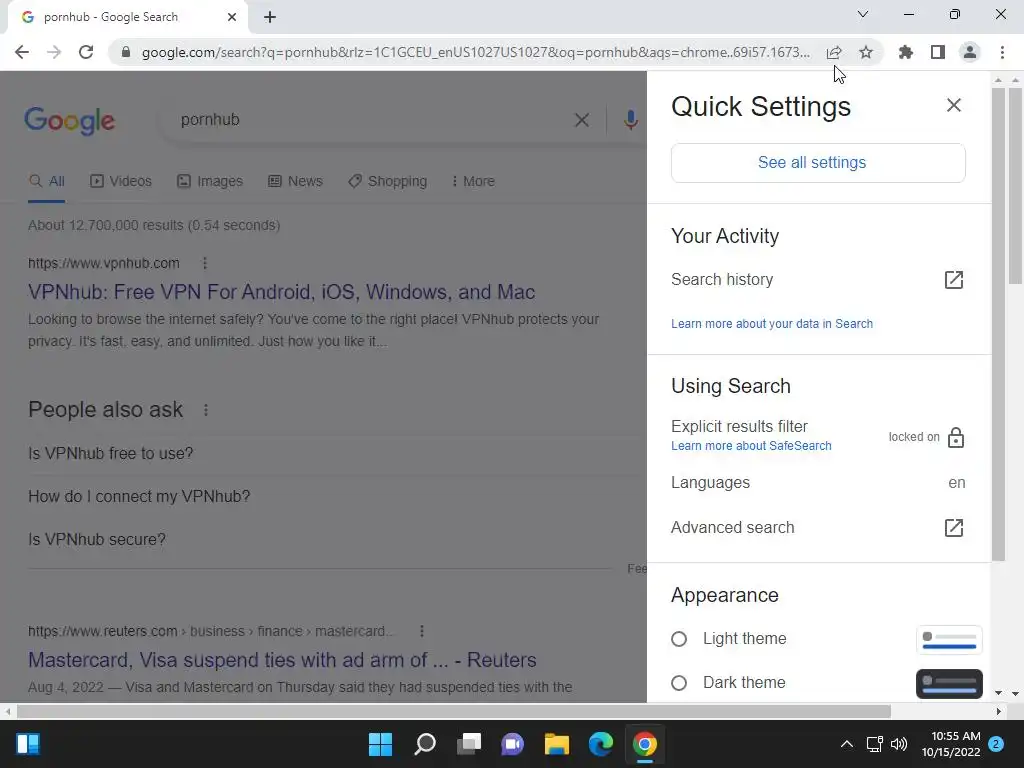Viewport: 1024px width, 768px height.
Task: Go back using the browser back arrow
Action: [22, 52]
